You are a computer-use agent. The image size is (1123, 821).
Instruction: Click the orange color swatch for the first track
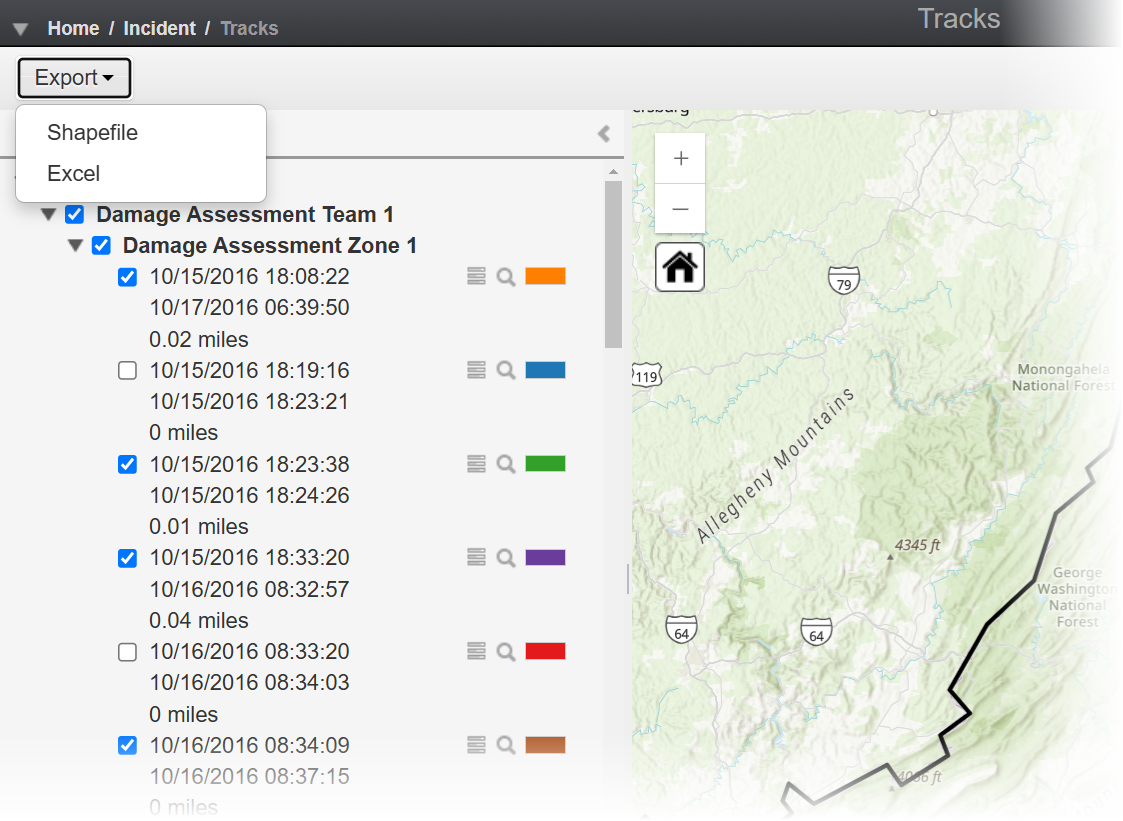[x=546, y=276]
